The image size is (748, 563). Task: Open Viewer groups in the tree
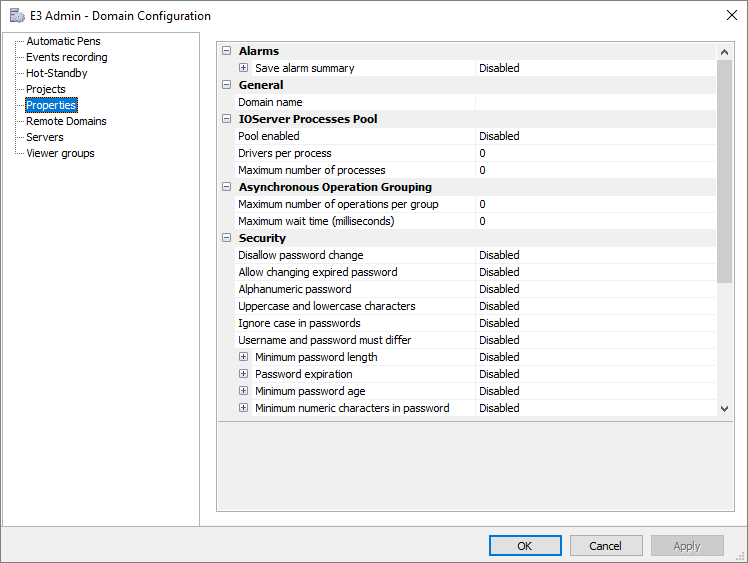click(61, 153)
